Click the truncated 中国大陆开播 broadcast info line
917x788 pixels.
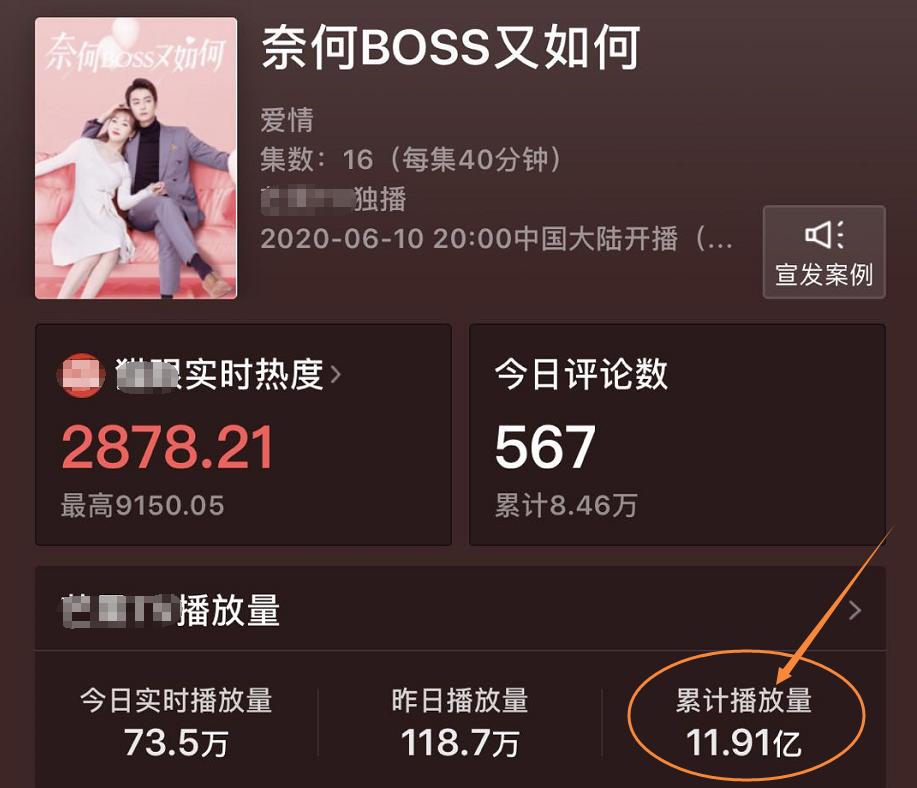[x=496, y=239]
